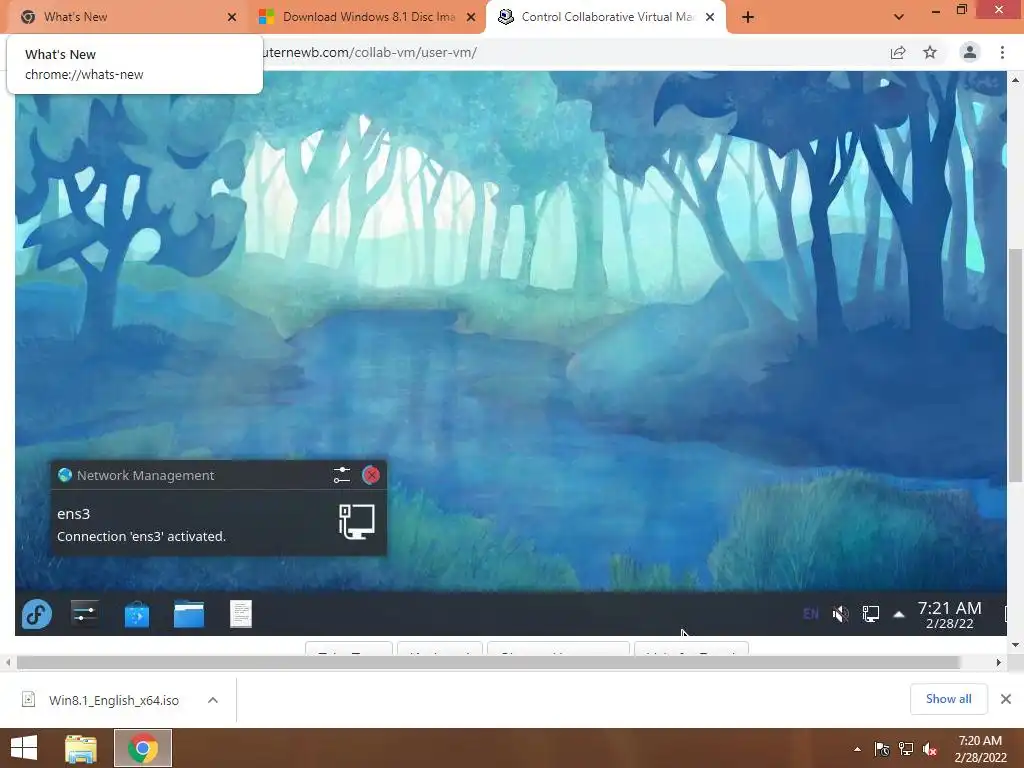Close the What's New tab

coord(232,17)
